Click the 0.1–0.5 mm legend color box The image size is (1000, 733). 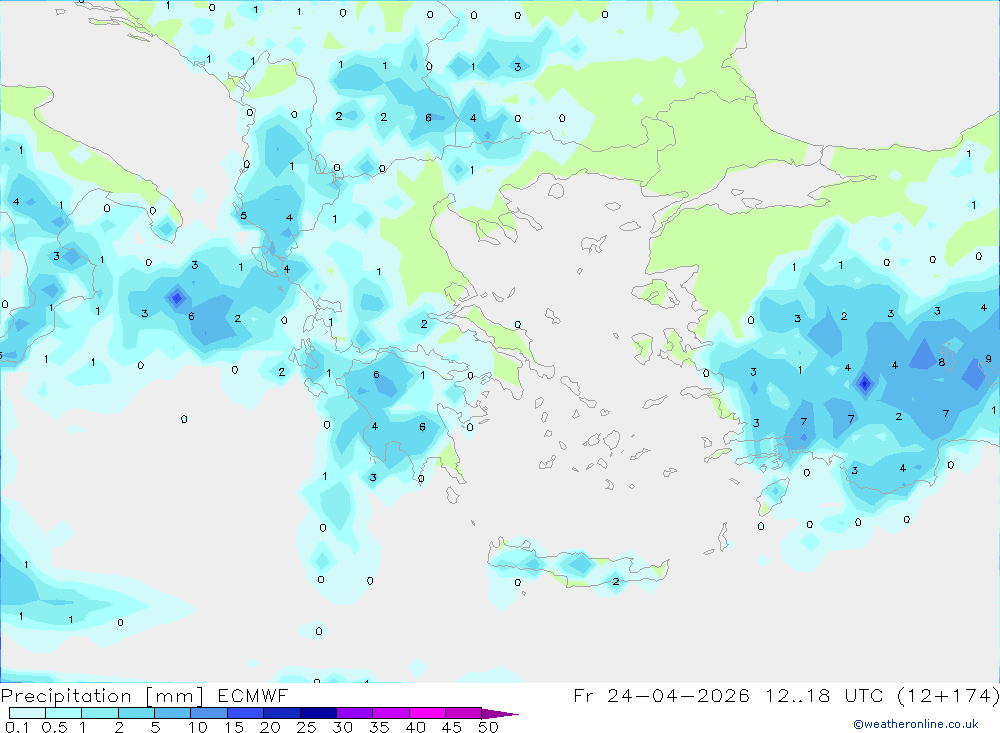pos(27,713)
